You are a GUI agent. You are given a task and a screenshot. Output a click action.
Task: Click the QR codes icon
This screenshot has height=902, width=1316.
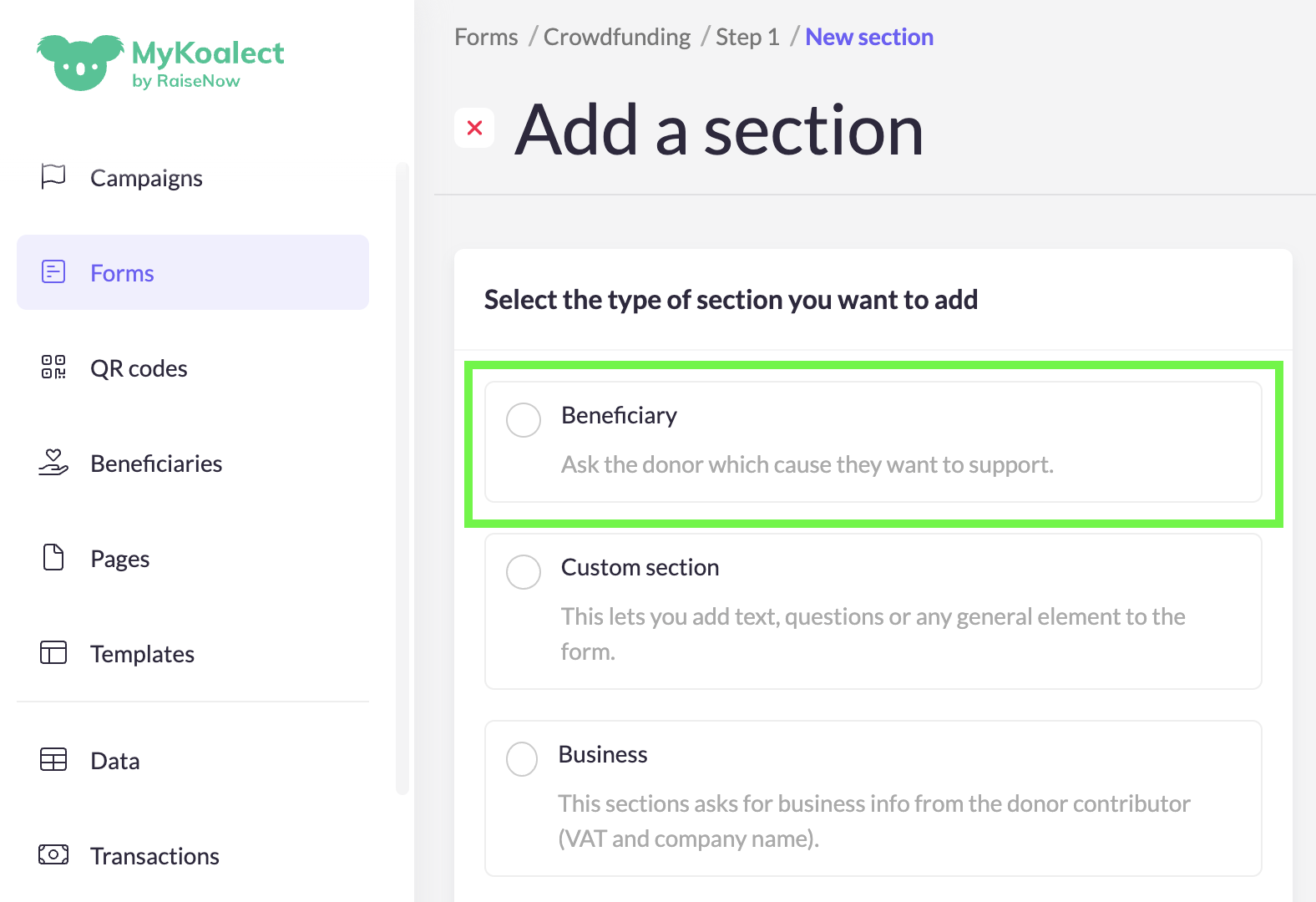pyautogui.click(x=53, y=367)
